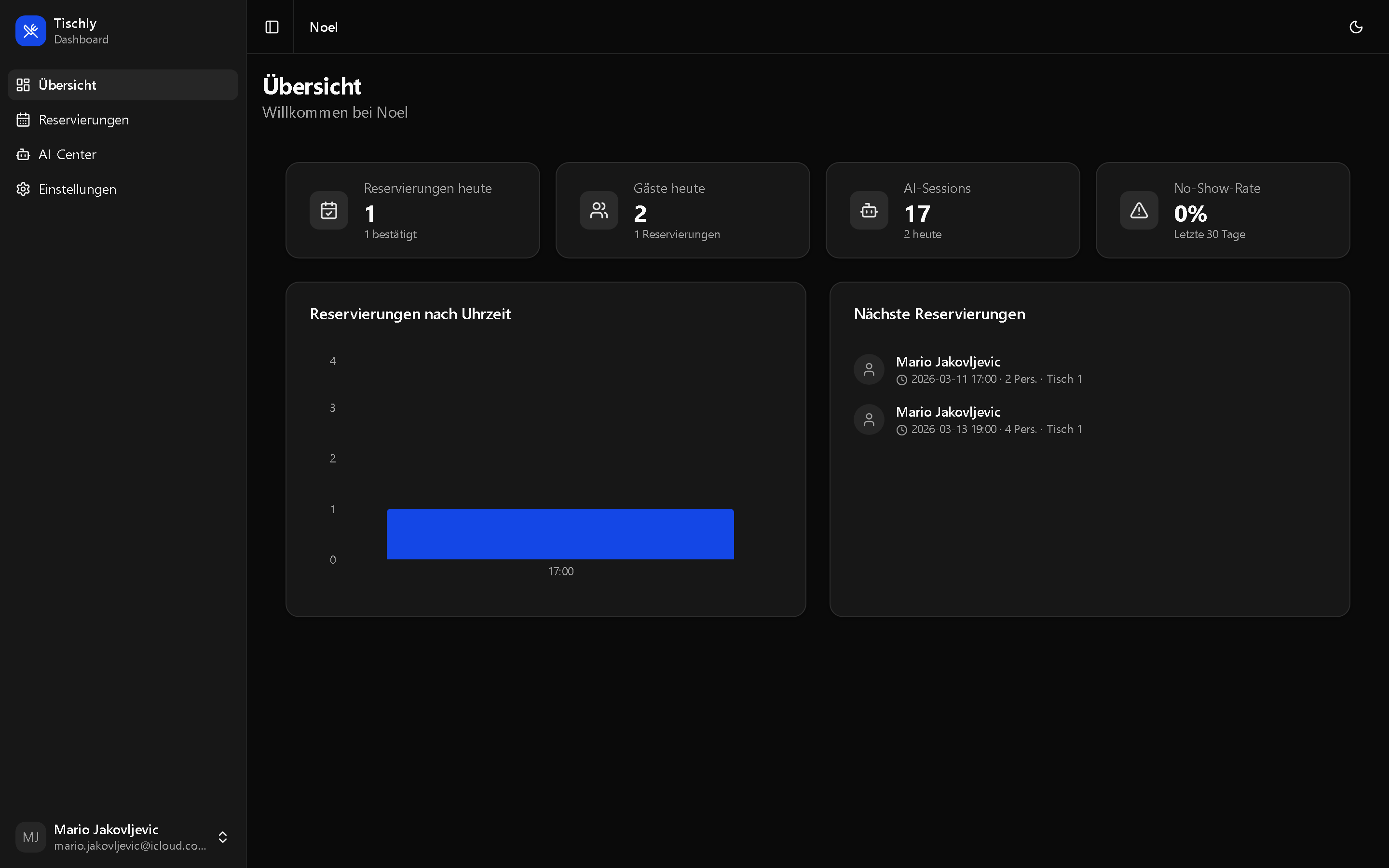The height and width of the screenshot is (868, 1389).
Task: Click the guests icon on Gäste heute card
Action: point(598,210)
